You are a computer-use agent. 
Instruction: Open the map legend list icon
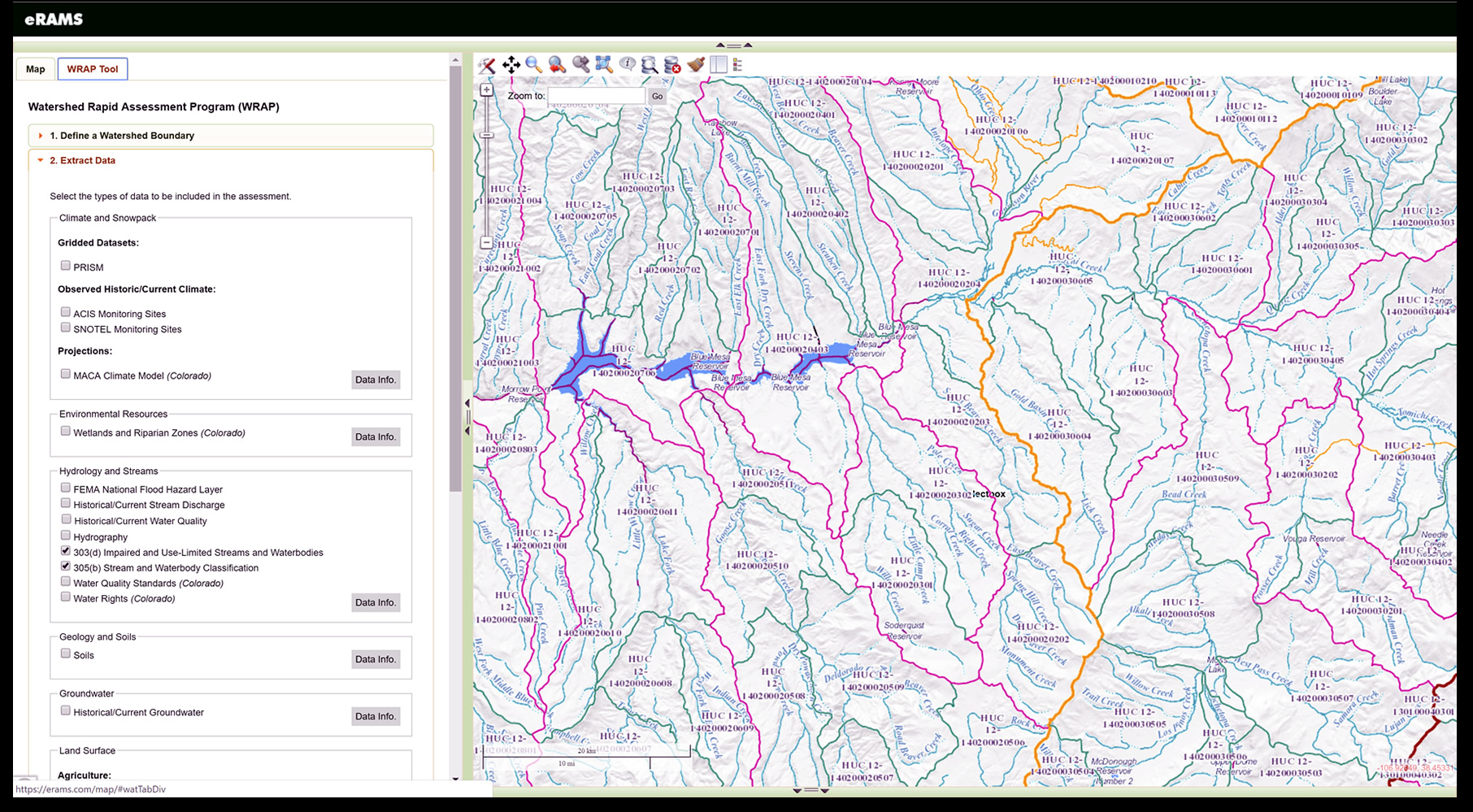coord(737,64)
